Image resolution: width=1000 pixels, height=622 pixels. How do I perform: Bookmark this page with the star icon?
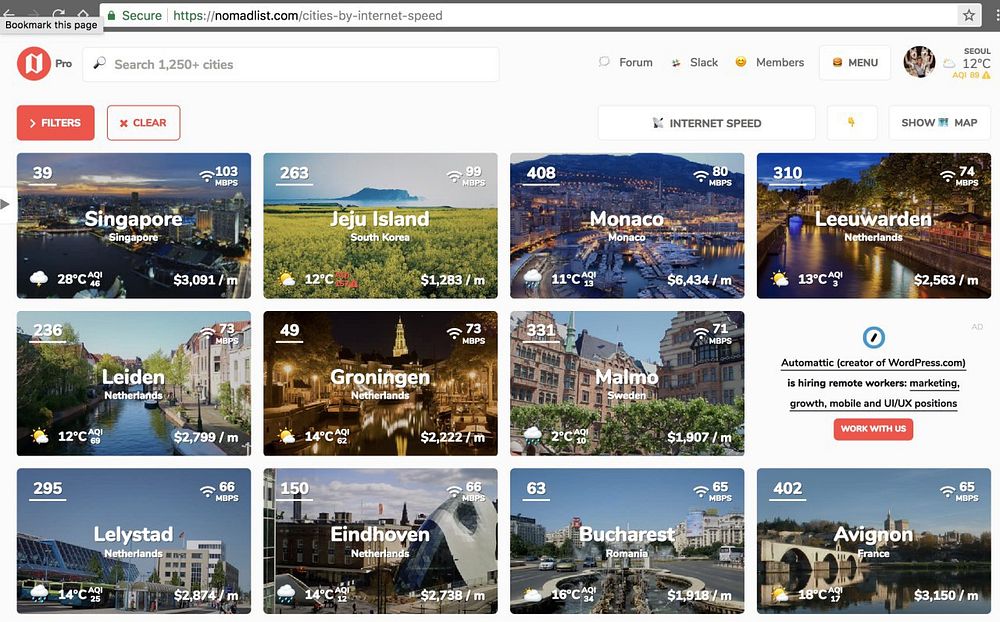click(969, 15)
